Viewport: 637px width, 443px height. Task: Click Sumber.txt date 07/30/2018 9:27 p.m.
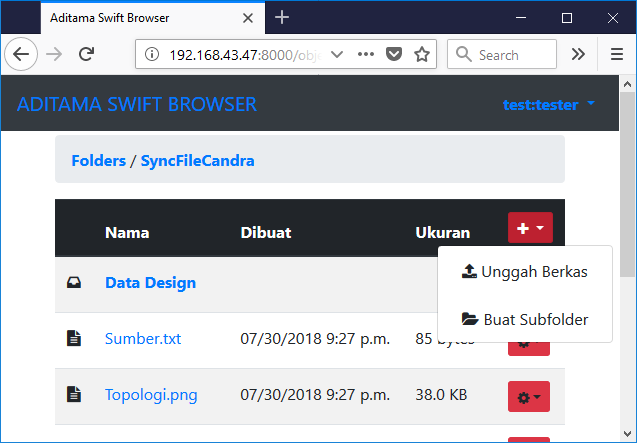[x=315, y=339]
